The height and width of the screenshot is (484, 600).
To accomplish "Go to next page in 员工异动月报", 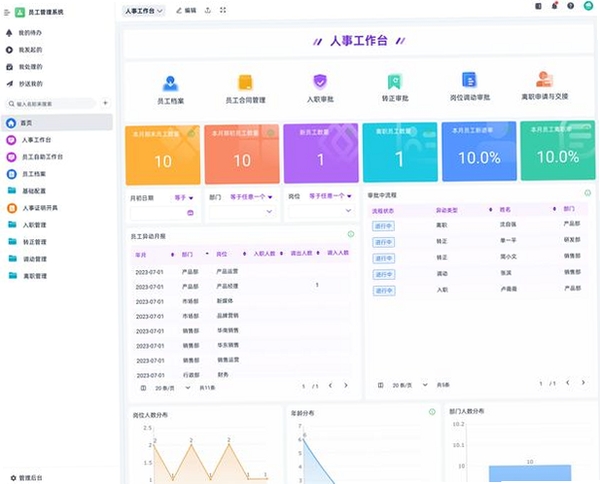I will coord(346,385).
